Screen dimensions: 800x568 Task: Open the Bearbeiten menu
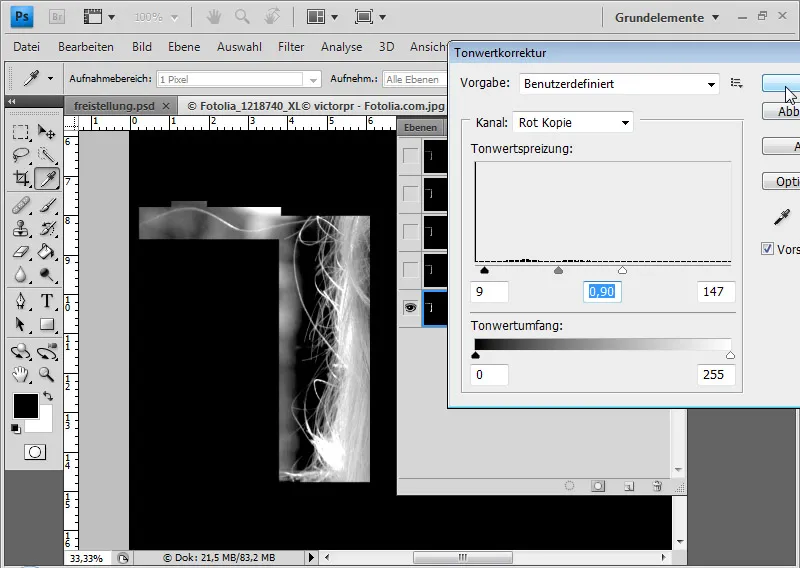pos(86,47)
